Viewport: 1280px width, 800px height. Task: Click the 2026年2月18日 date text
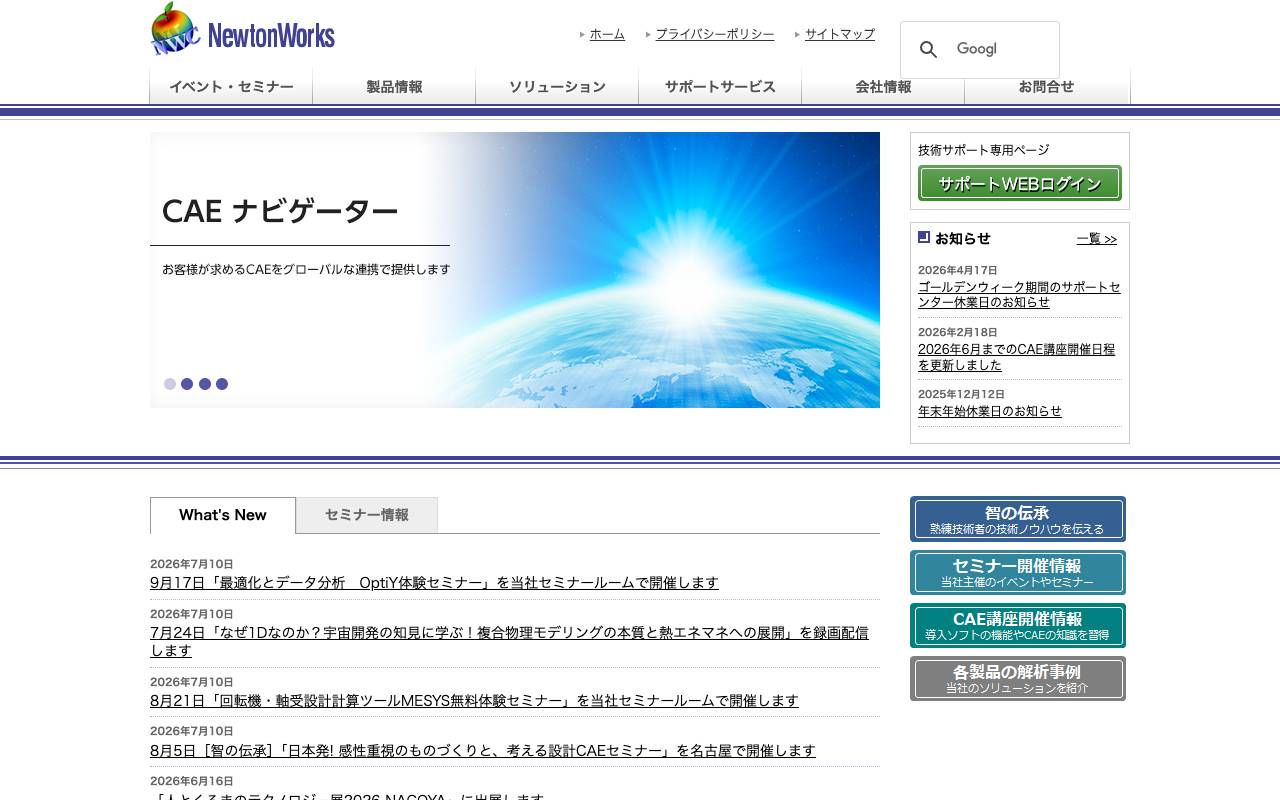click(958, 332)
